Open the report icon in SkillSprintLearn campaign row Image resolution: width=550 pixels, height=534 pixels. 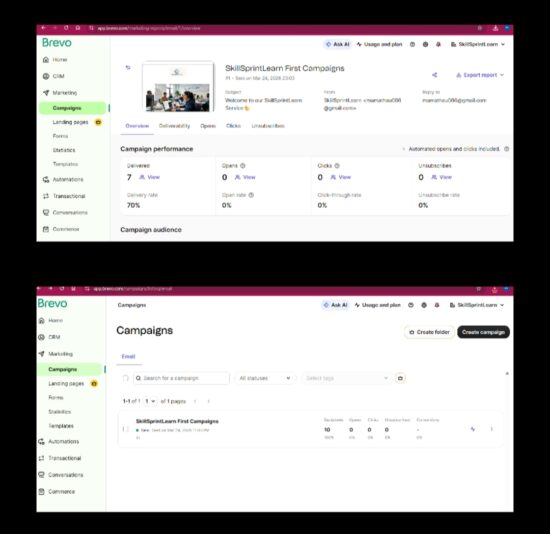click(472, 429)
